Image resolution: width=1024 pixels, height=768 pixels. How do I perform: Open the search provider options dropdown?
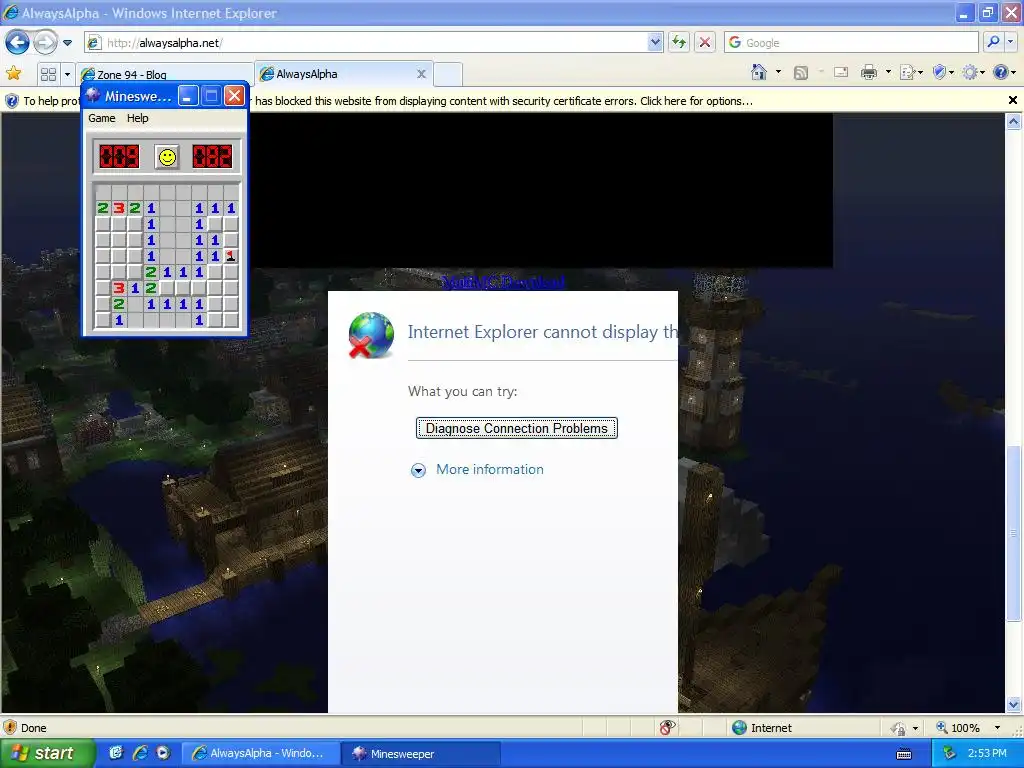point(1011,43)
